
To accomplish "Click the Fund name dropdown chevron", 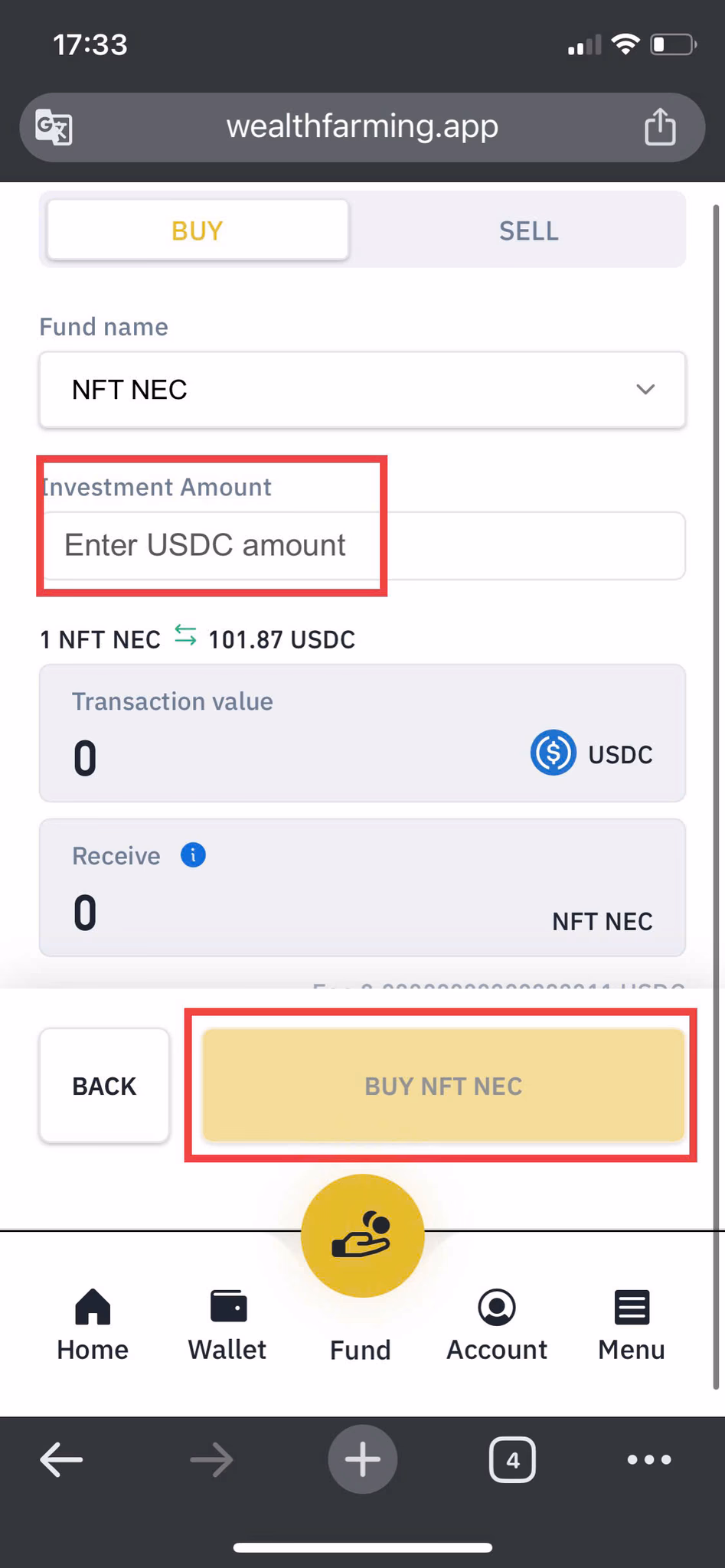I will click(645, 390).
